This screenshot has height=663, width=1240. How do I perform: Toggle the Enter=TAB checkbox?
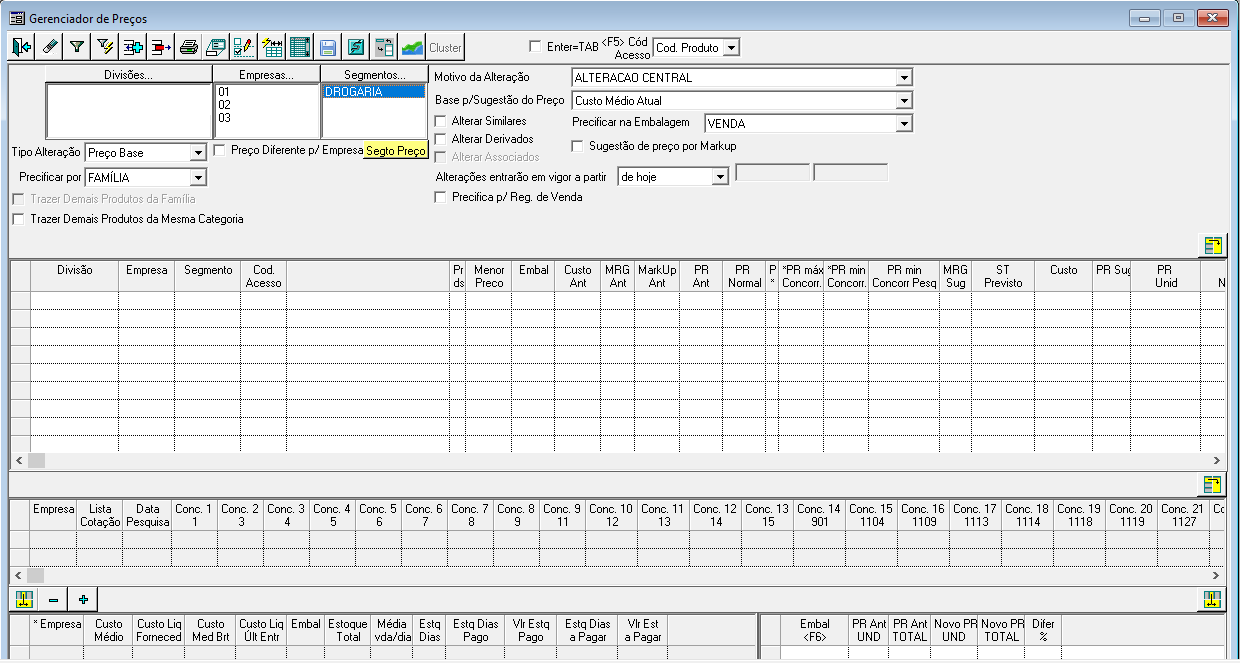pos(536,46)
